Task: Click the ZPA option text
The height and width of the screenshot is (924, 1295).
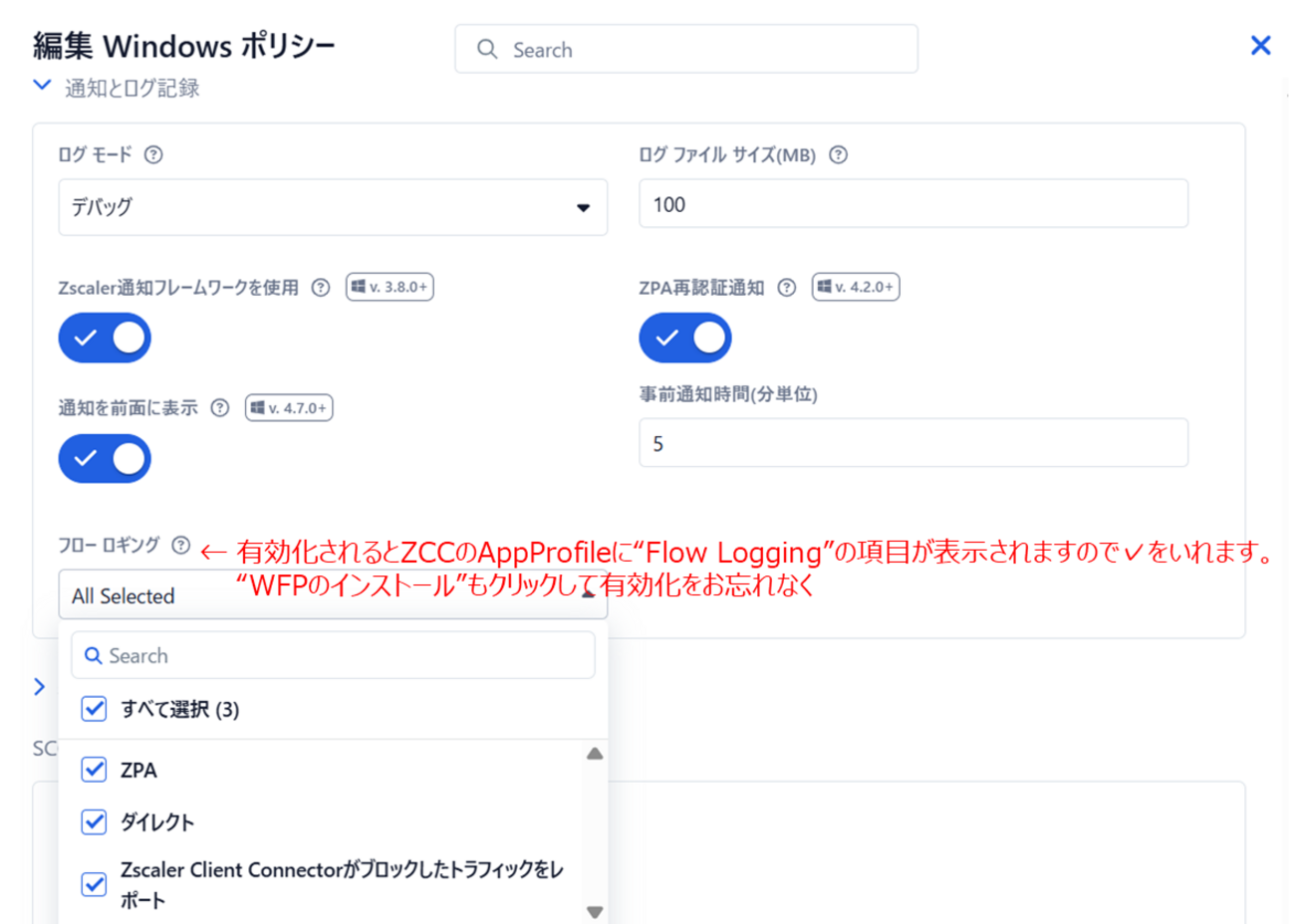Action: coord(138,770)
